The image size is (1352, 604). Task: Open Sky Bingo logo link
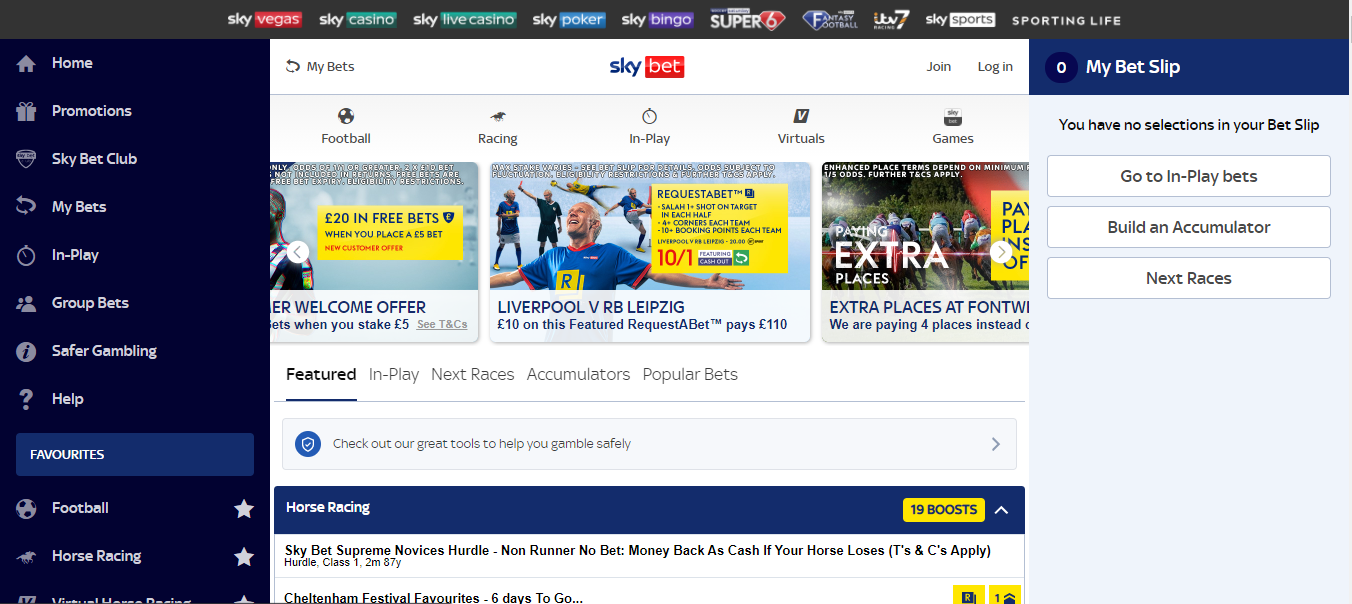(657, 19)
